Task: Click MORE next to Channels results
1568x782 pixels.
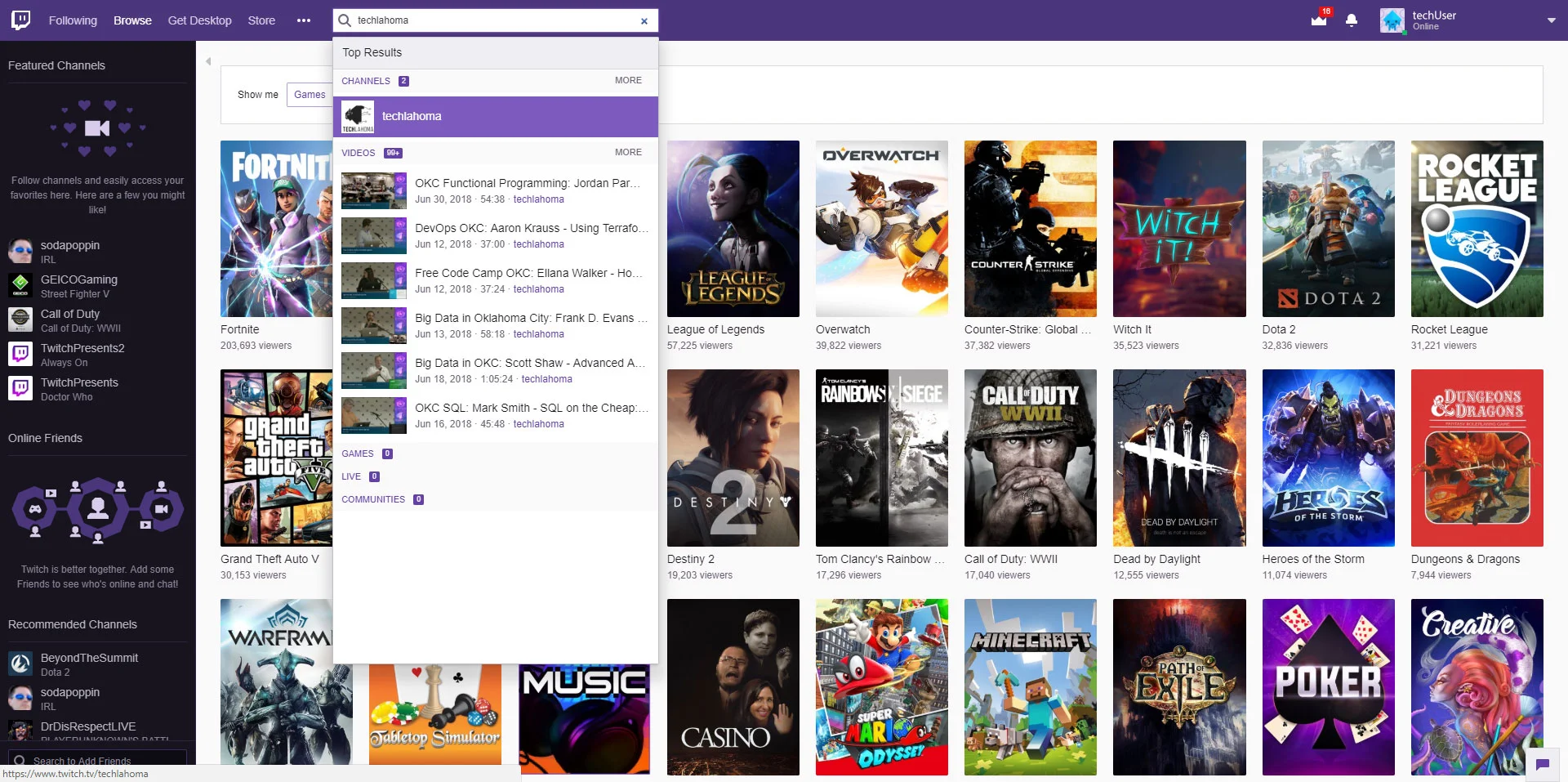Action: click(x=628, y=80)
